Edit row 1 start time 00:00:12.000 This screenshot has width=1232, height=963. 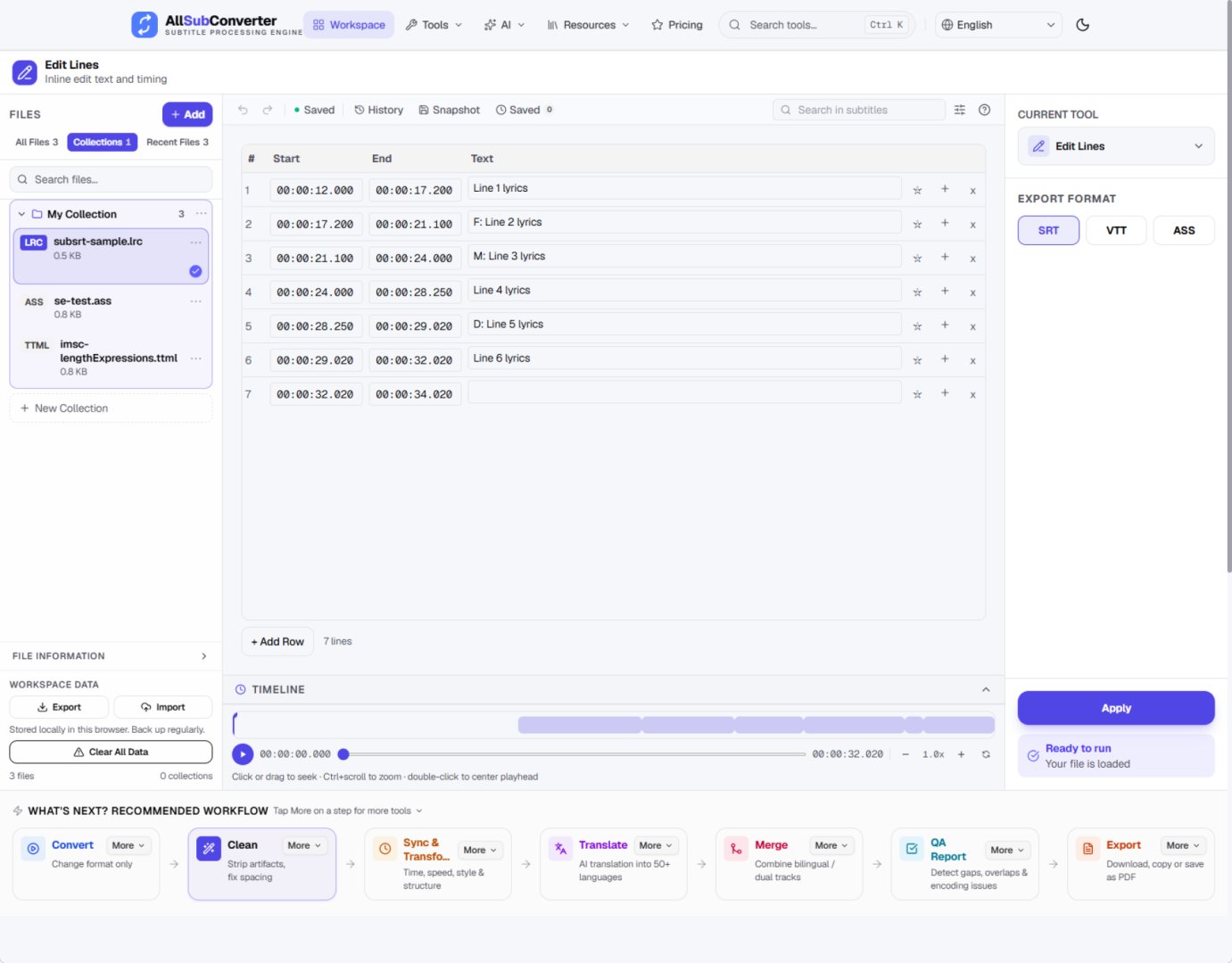point(316,190)
